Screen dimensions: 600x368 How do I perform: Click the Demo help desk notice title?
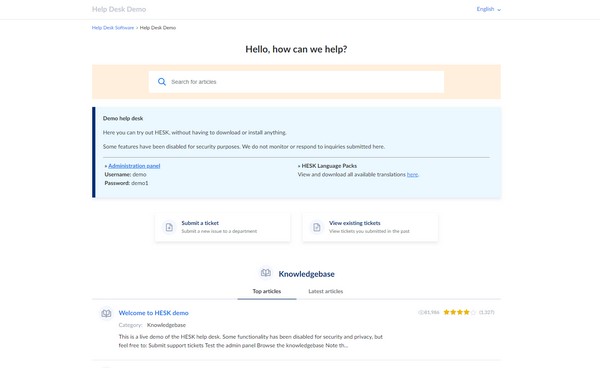pos(123,118)
